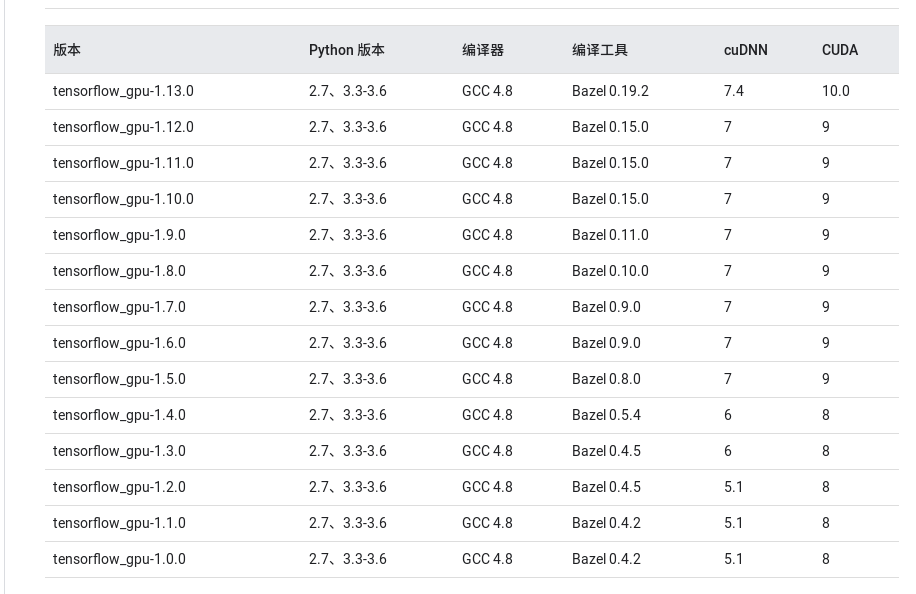Image resolution: width=916 pixels, height=594 pixels.
Task: Click Bazel 0.10.0 cell
Action: click(610, 272)
